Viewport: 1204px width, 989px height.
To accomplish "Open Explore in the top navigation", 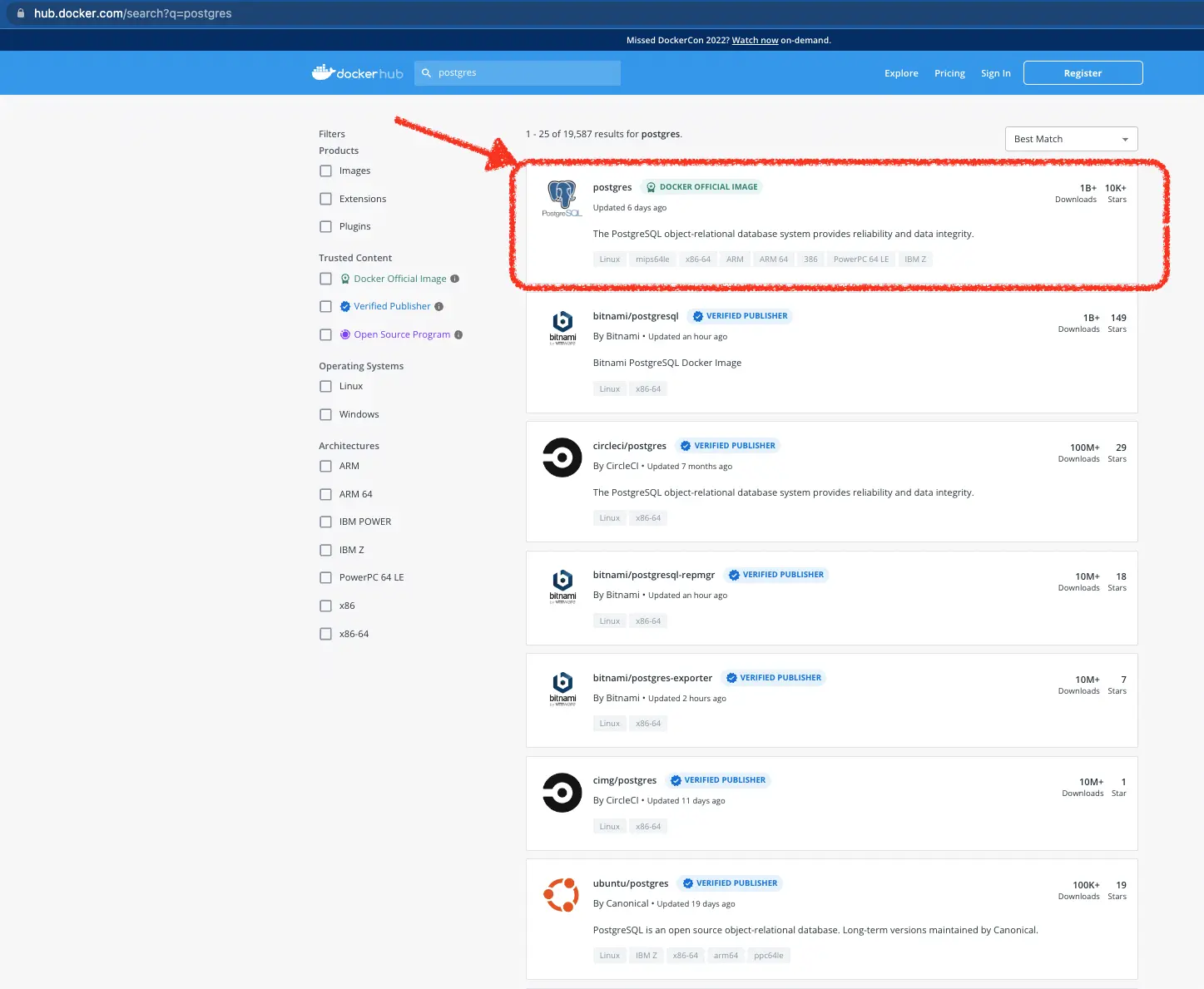I will 901,73.
